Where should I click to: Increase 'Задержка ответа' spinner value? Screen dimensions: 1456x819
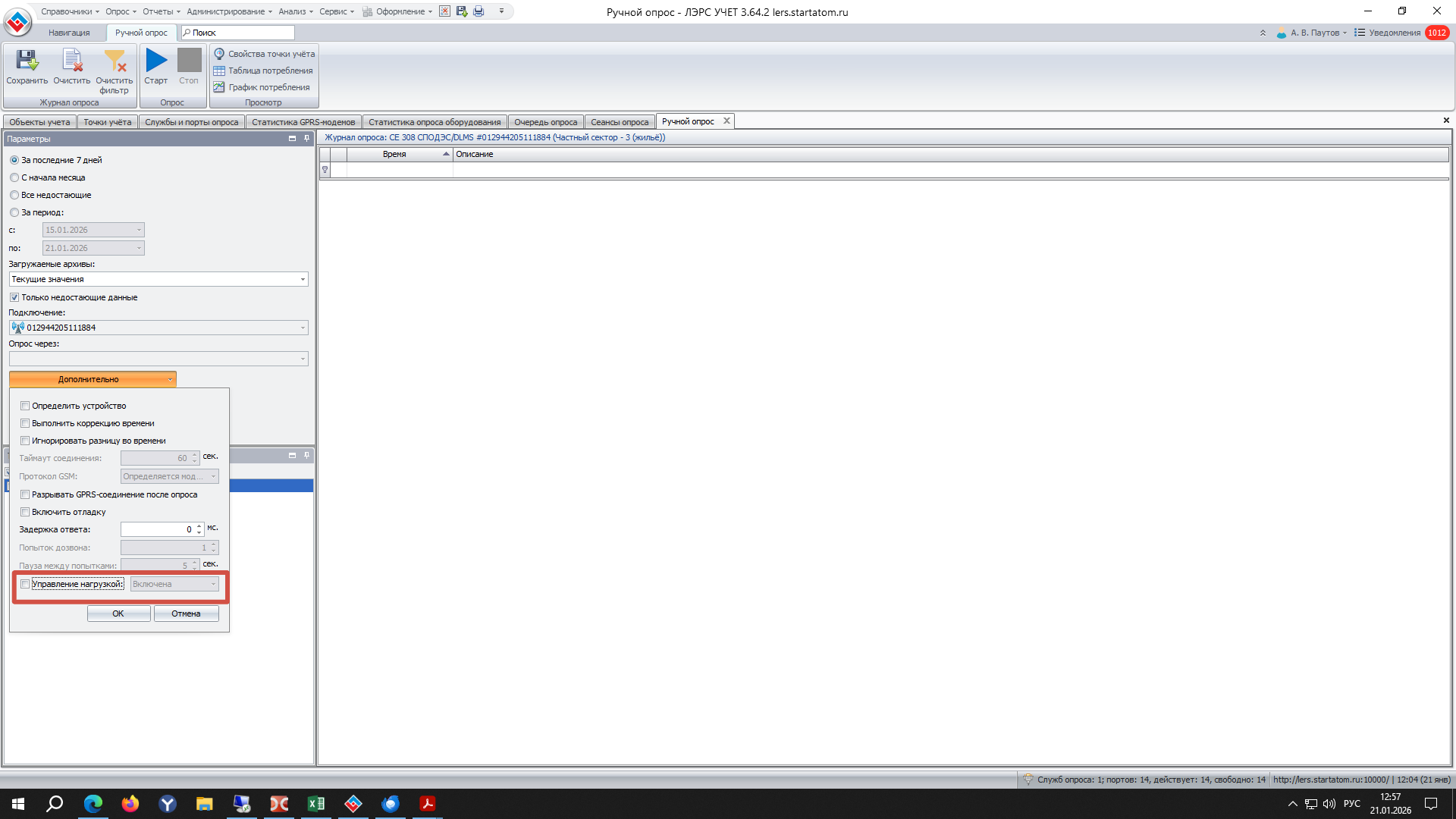pos(199,526)
